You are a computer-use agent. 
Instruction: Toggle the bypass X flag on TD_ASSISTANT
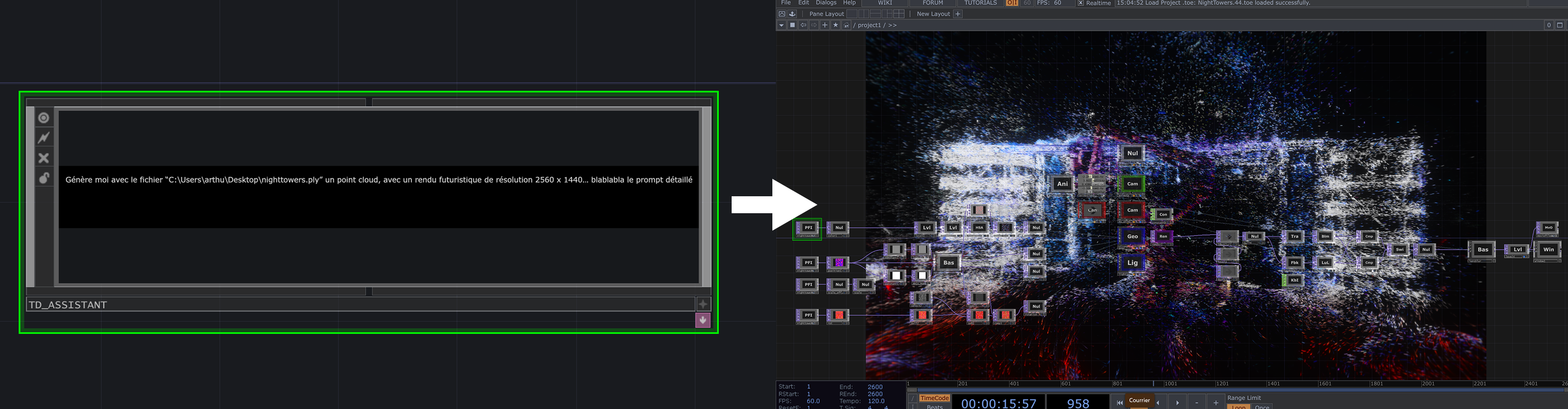coord(44,158)
